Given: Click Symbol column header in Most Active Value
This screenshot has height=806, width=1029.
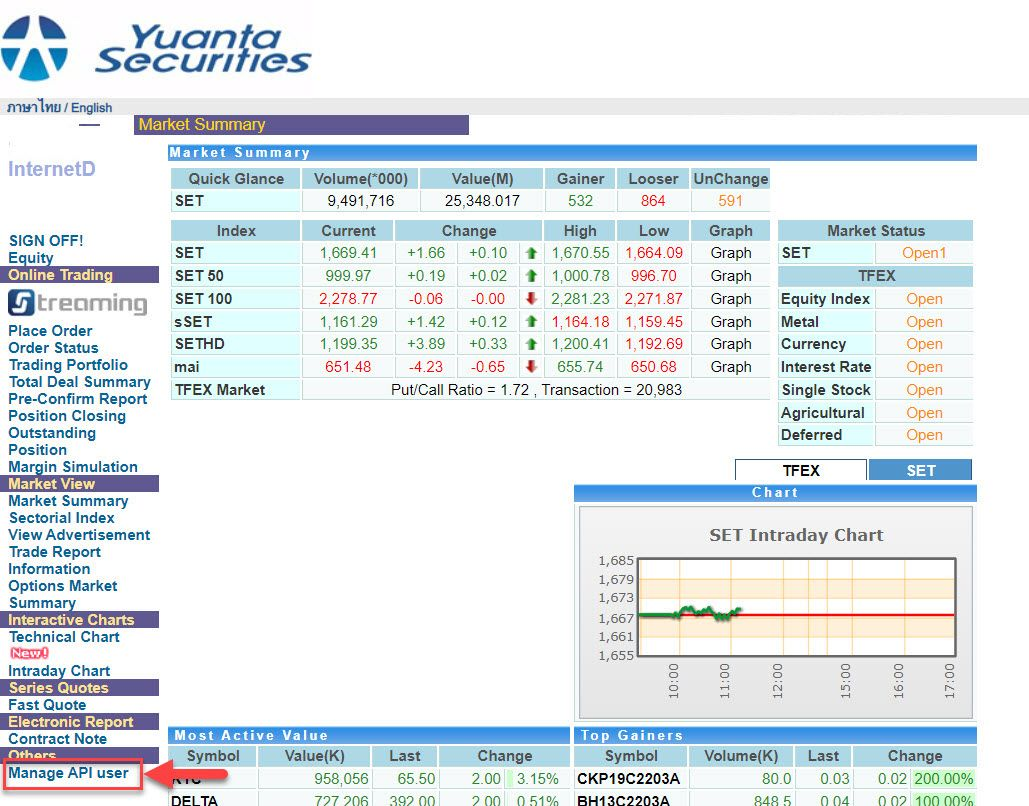Looking at the screenshot, I should click(213, 756).
